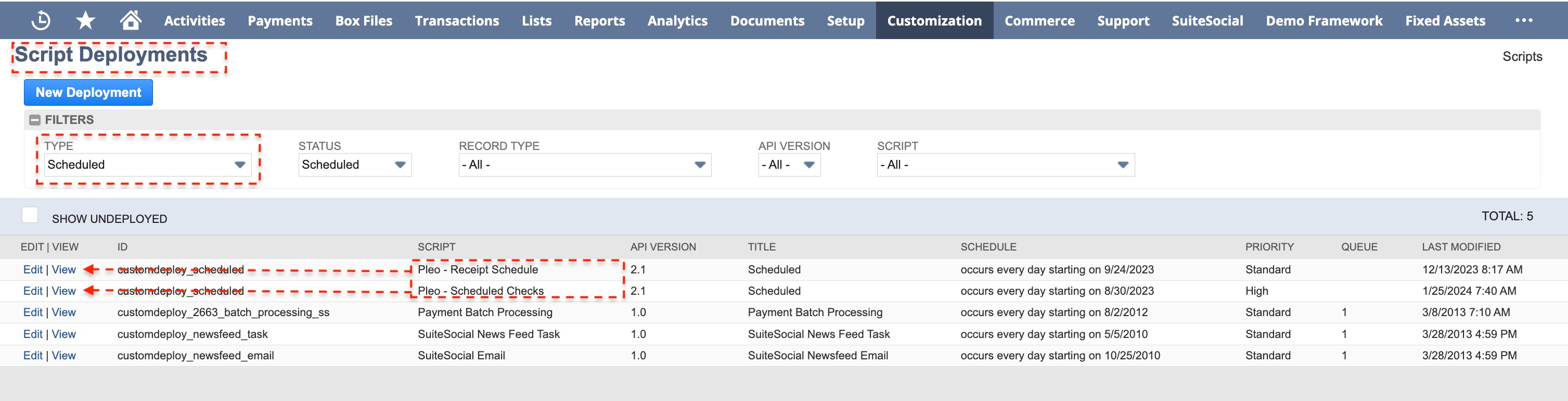Click the 1/25/2024 7:40 AM last modified cell
Image resolution: width=1568 pixels, height=401 pixels.
[x=1469, y=291]
